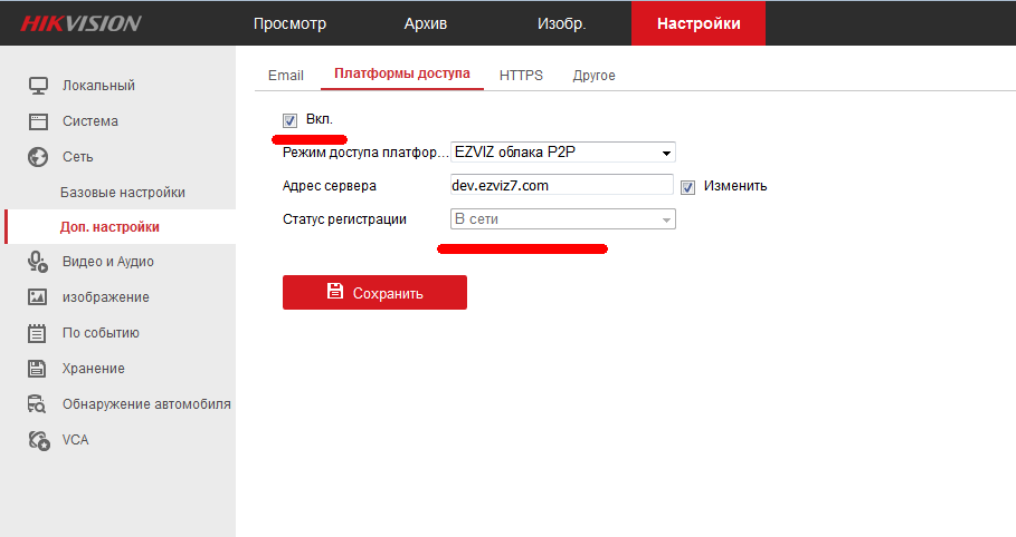Image resolution: width=1016 pixels, height=537 pixels.
Task: Open the HTTPS tab
Action: [x=521, y=76]
